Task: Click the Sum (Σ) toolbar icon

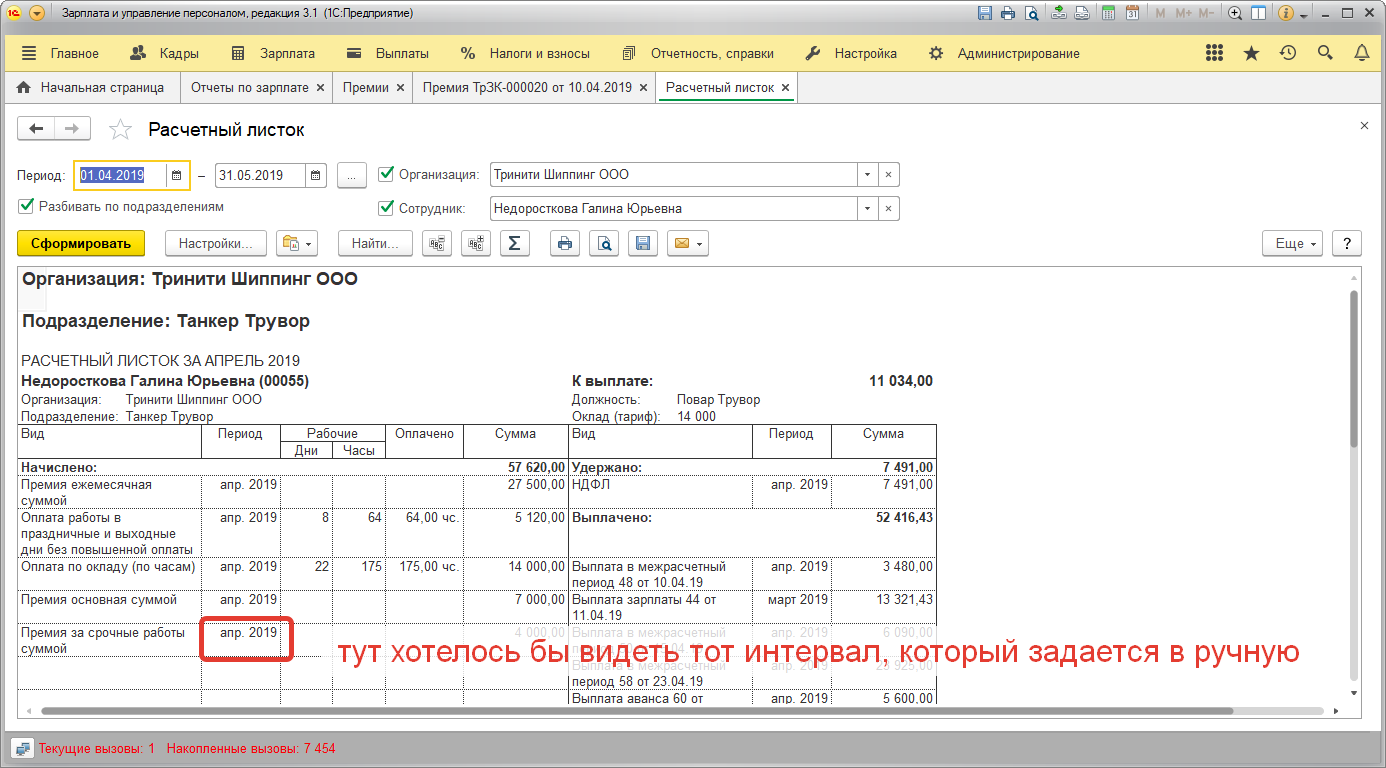Action: 514,243
